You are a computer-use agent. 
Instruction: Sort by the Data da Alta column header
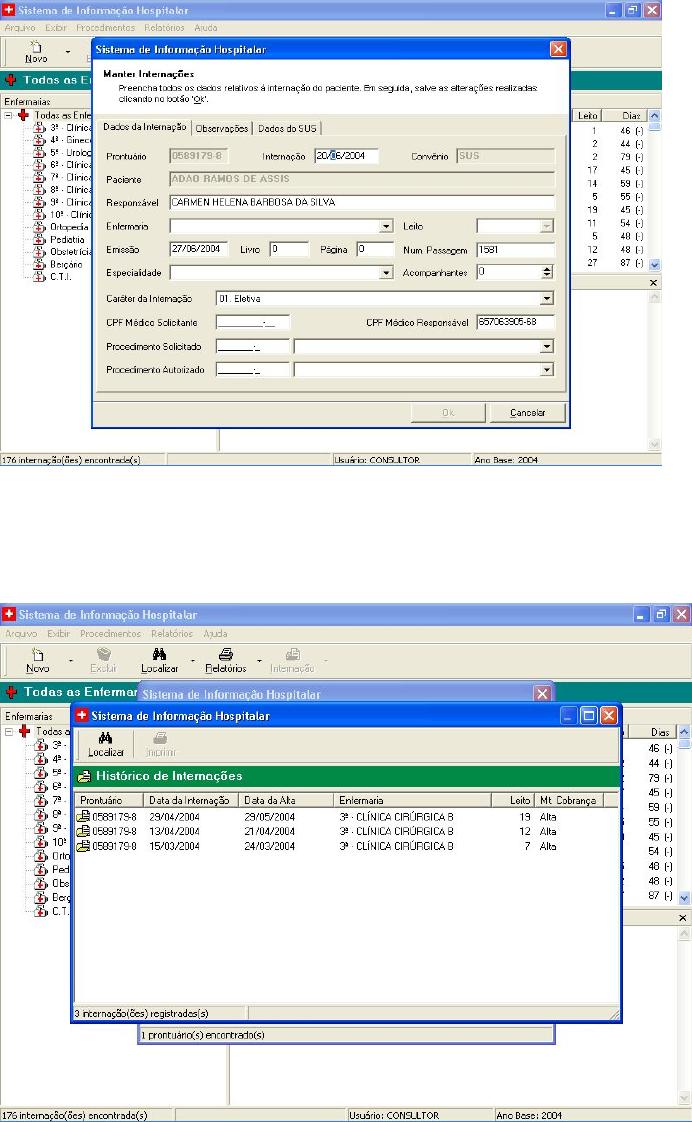pyautogui.click(x=286, y=800)
